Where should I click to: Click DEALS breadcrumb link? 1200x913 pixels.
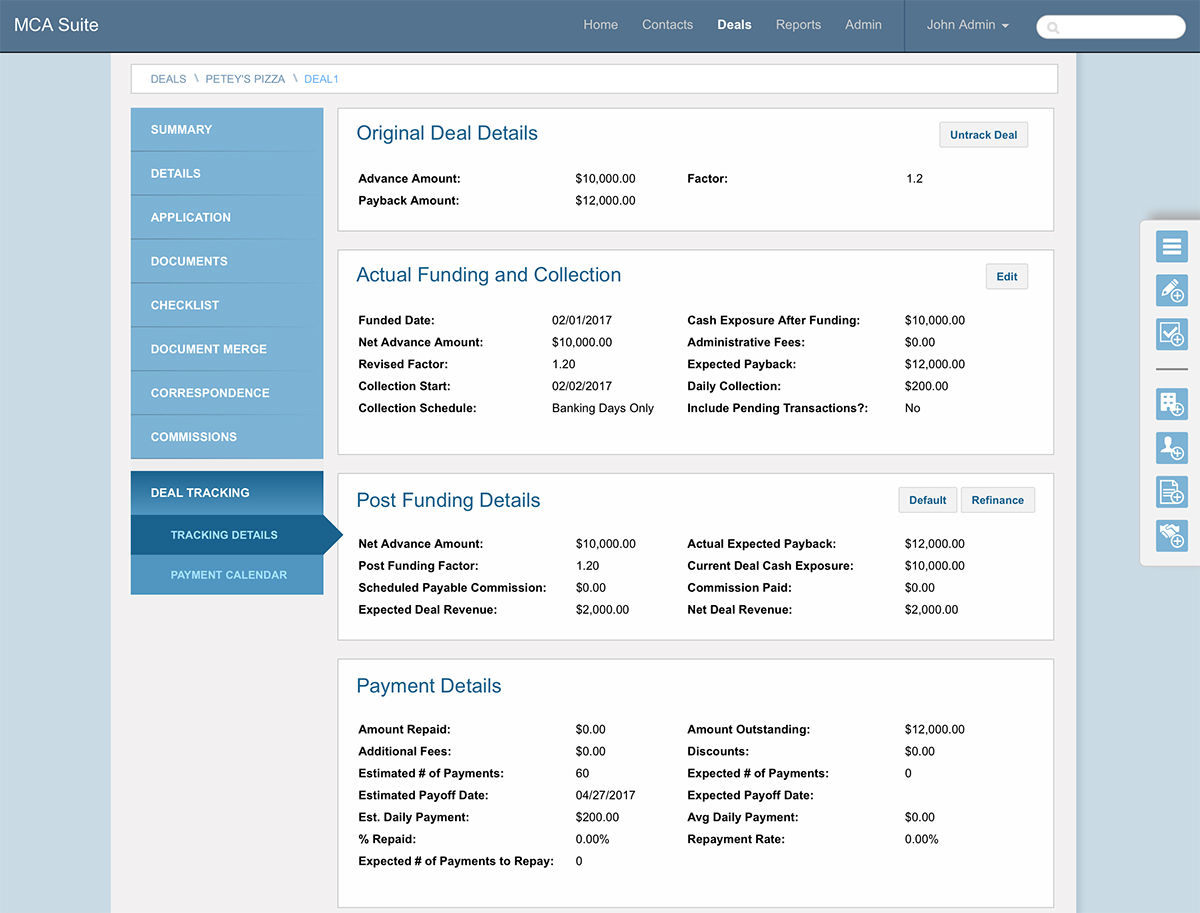(x=168, y=79)
